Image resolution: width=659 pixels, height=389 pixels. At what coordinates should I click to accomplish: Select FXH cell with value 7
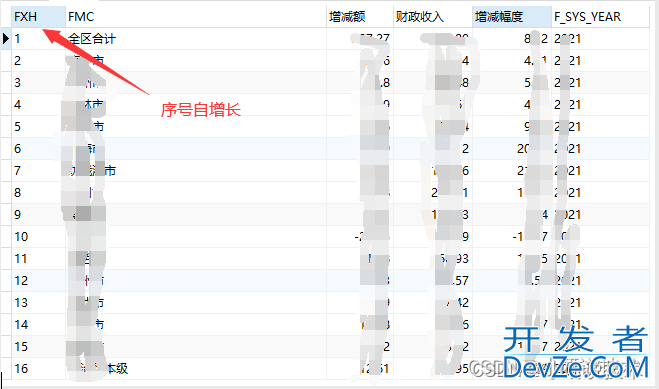coord(38,171)
